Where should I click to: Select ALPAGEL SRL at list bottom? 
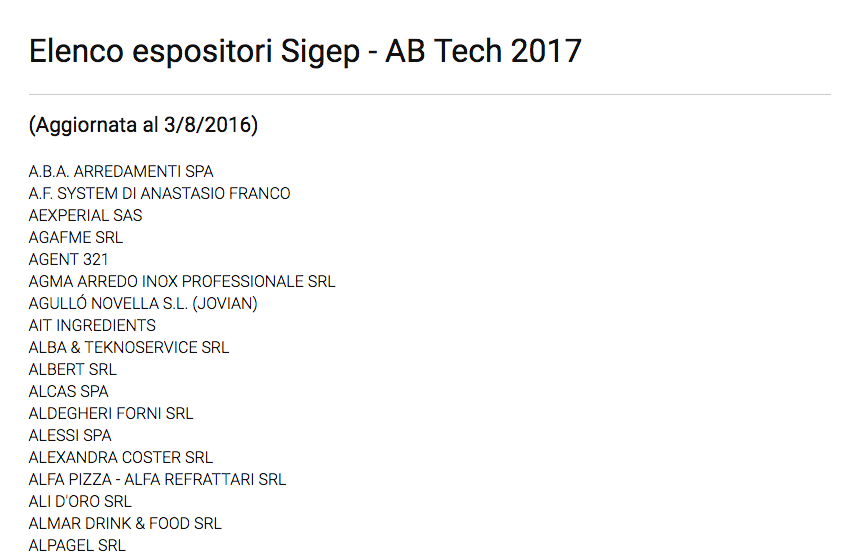[x=77, y=545]
